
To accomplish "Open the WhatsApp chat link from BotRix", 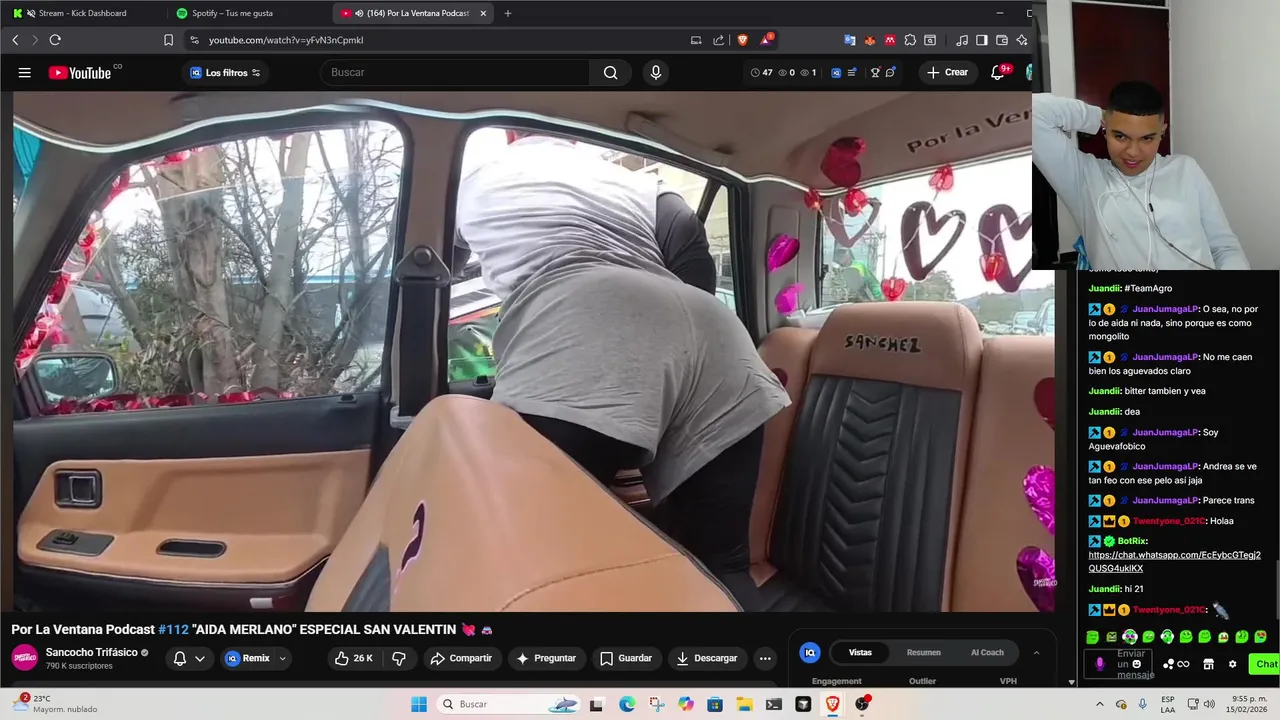I will 1174,562.
